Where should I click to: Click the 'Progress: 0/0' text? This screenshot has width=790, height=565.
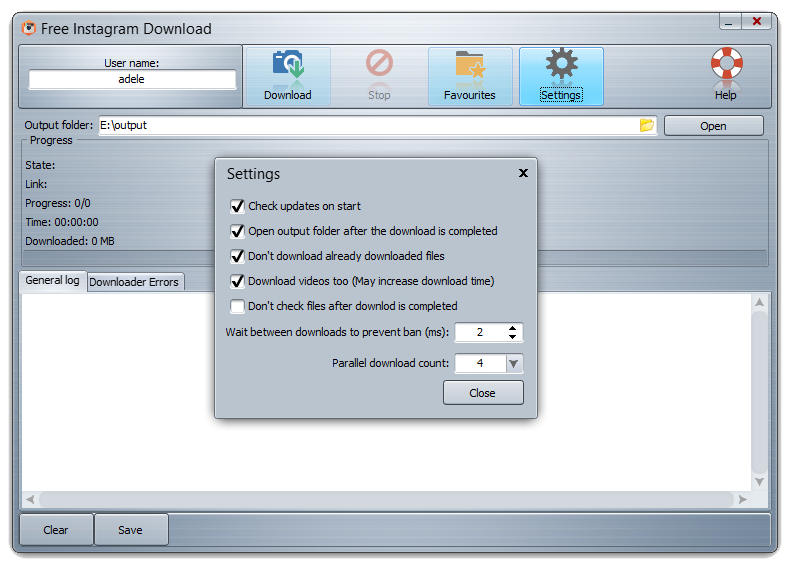coord(58,203)
